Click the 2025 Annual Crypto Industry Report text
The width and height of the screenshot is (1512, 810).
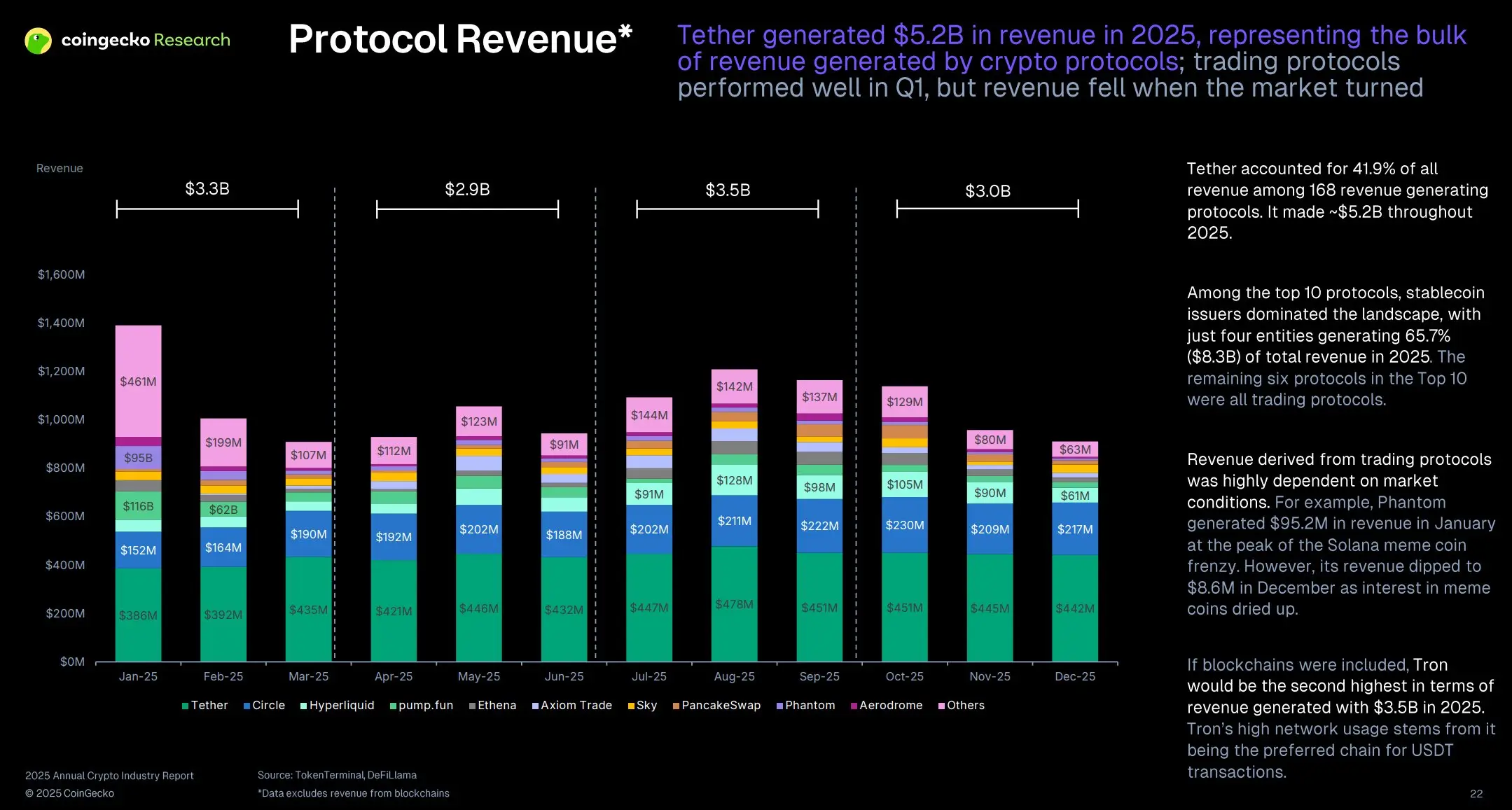tap(109, 775)
